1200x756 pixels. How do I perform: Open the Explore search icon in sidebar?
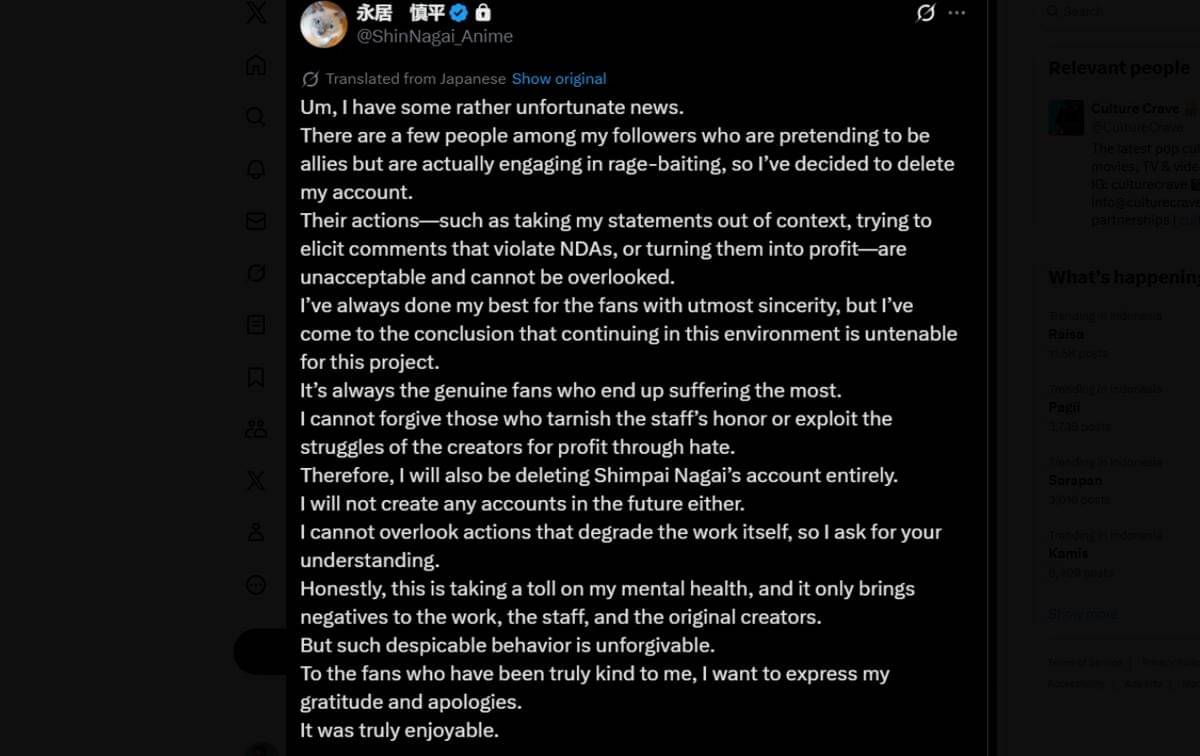click(256, 117)
